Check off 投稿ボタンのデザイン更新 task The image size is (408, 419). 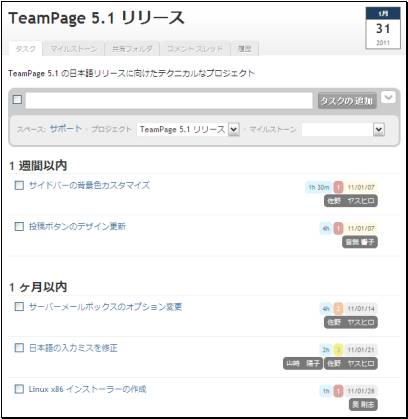point(19,227)
